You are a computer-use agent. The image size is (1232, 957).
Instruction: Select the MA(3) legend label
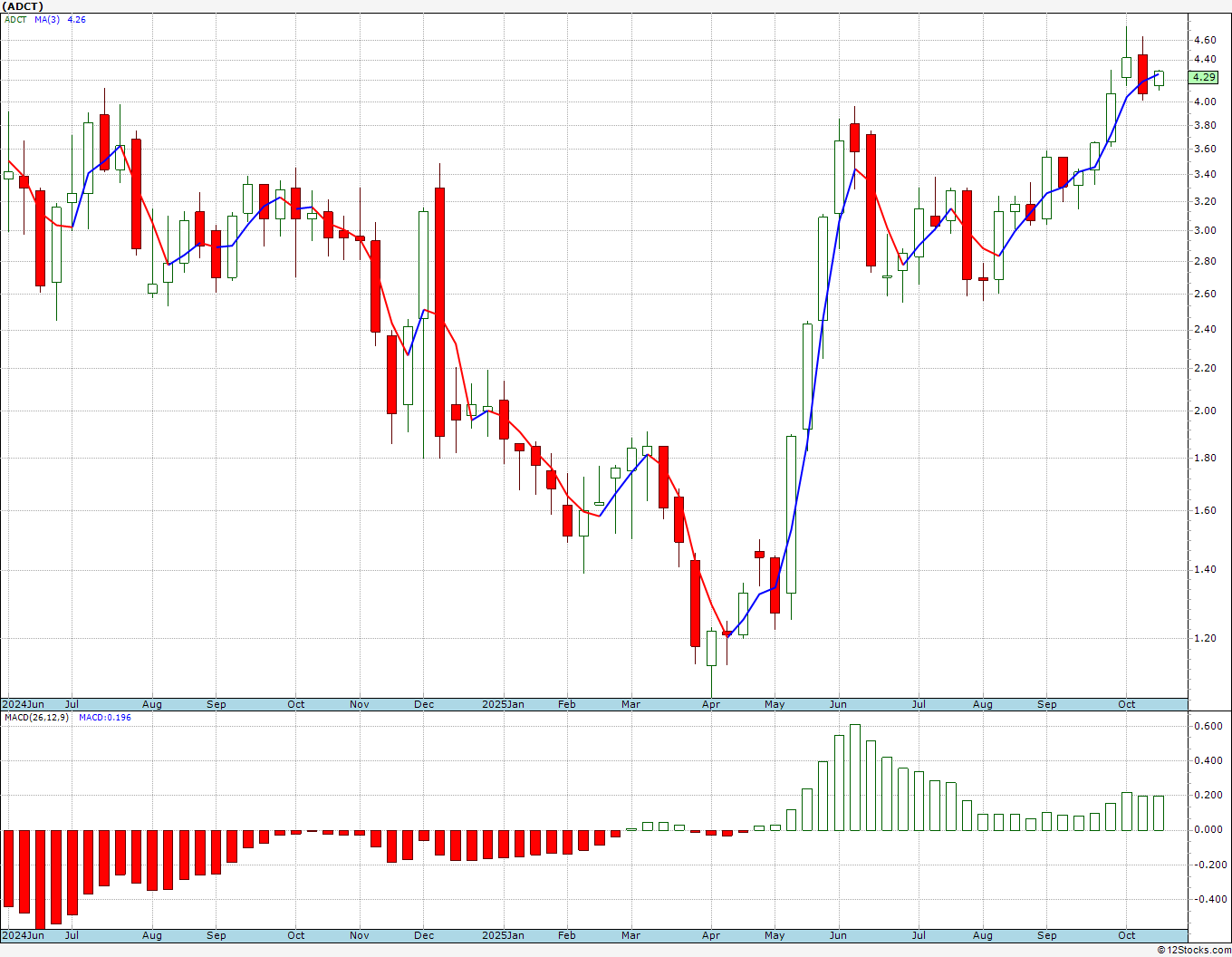pos(47,19)
